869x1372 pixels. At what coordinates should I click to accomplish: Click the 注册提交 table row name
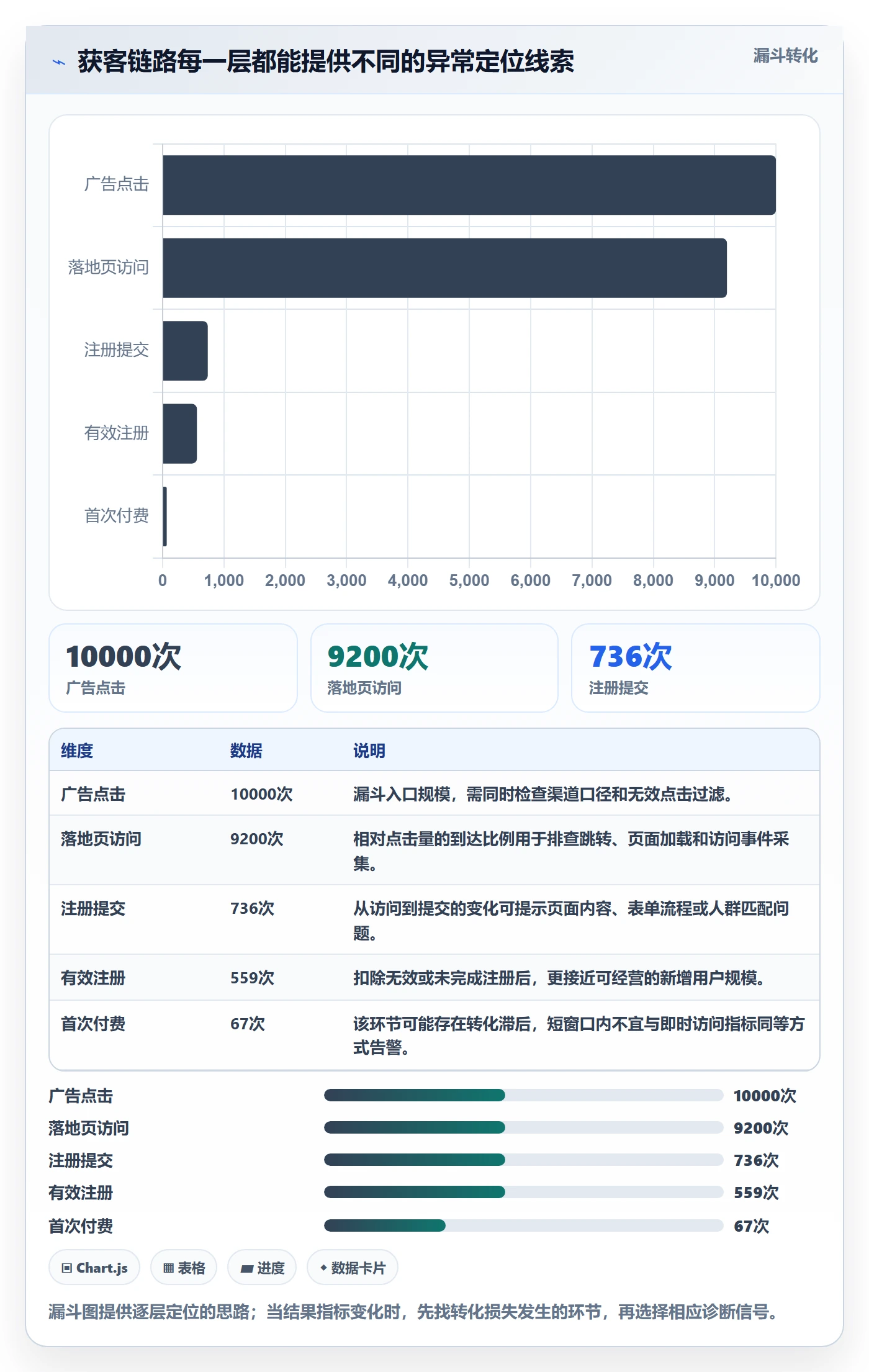[x=93, y=908]
